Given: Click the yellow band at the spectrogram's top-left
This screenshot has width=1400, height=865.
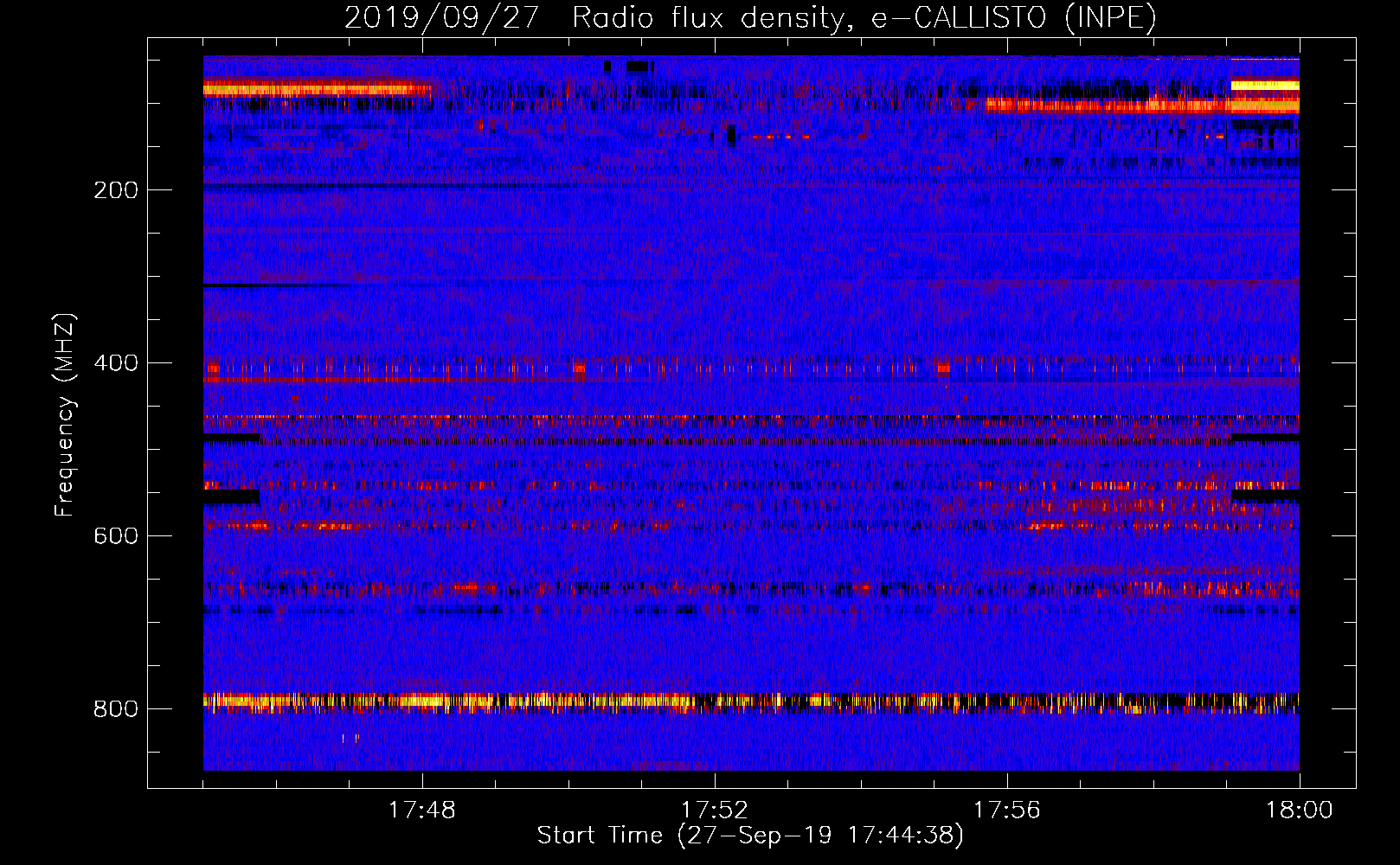Looking at the screenshot, I should point(317,88).
